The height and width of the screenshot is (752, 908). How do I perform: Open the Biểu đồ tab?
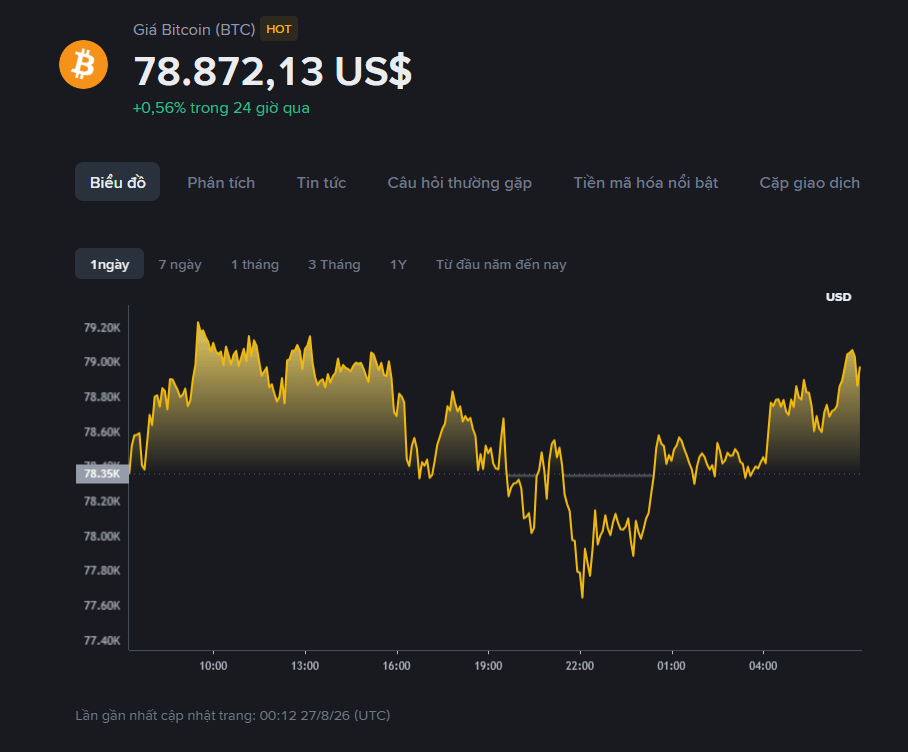tap(118, 182)
